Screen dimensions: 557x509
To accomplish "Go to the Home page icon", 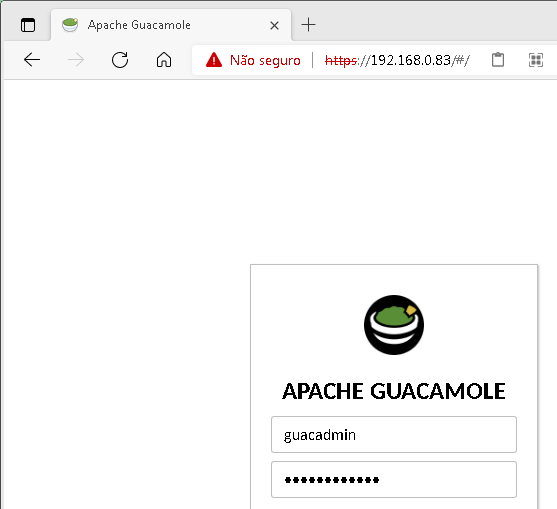I will [x=164, y=60].
